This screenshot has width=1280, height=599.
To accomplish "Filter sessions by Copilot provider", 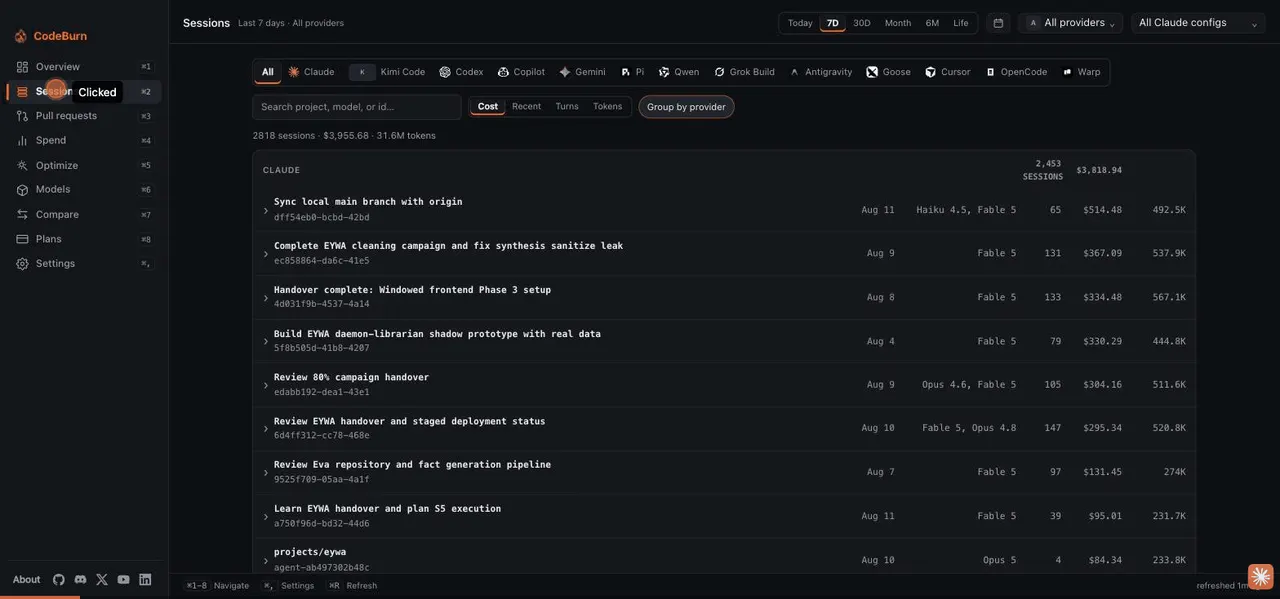I will click(521, 72).
